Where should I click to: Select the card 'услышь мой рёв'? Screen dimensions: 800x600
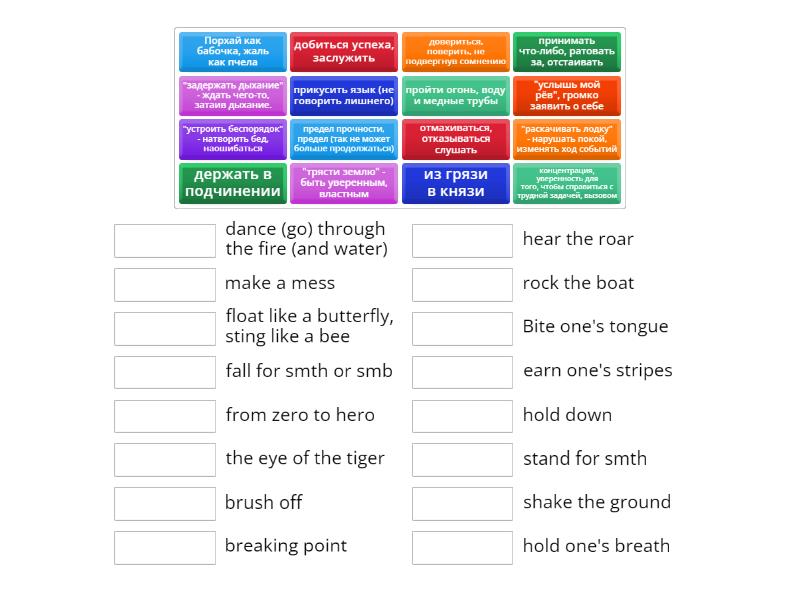click(565, 96)
